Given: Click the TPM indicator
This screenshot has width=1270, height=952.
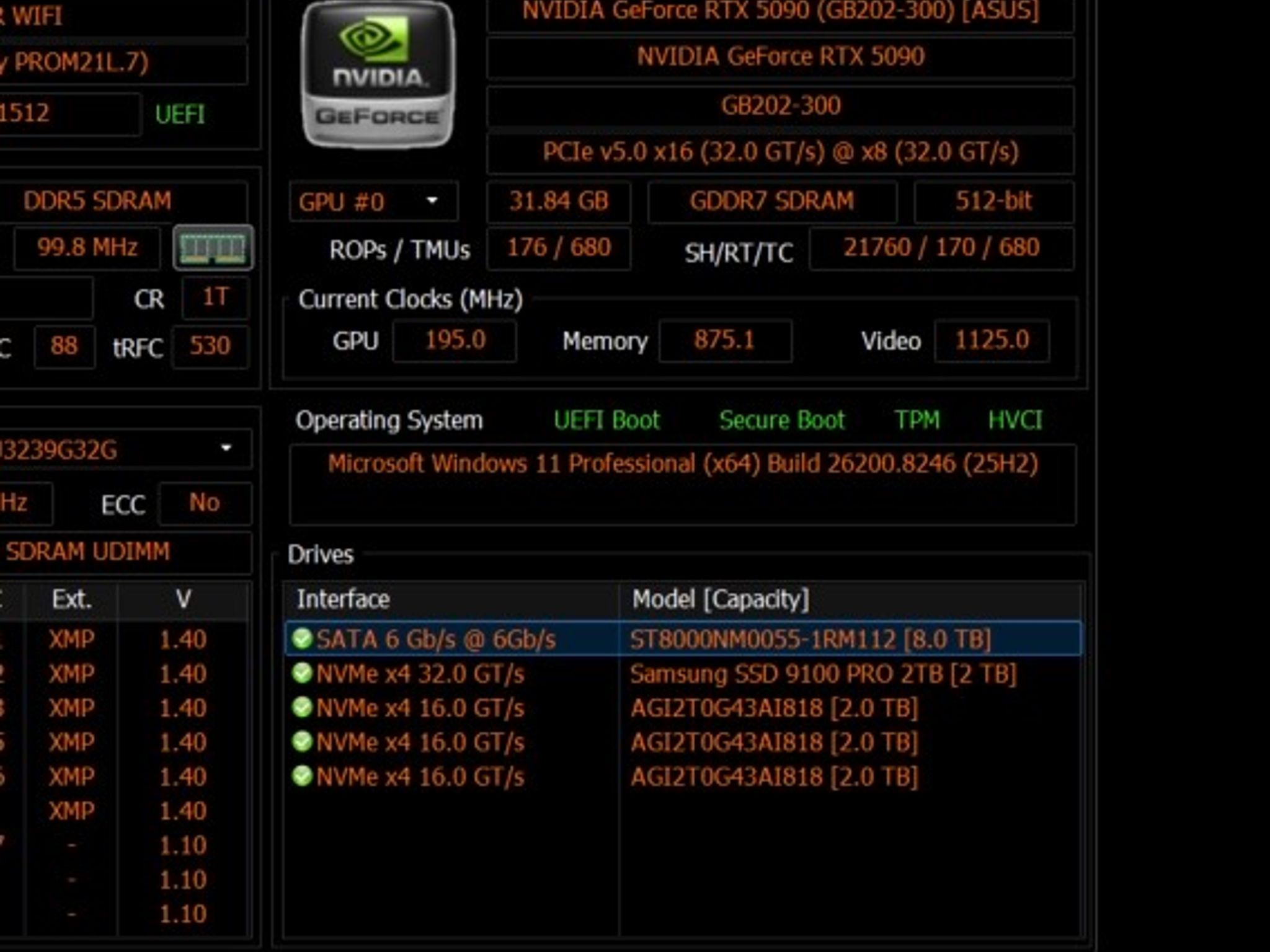Looking at the screenshot, I should [917, 420].
